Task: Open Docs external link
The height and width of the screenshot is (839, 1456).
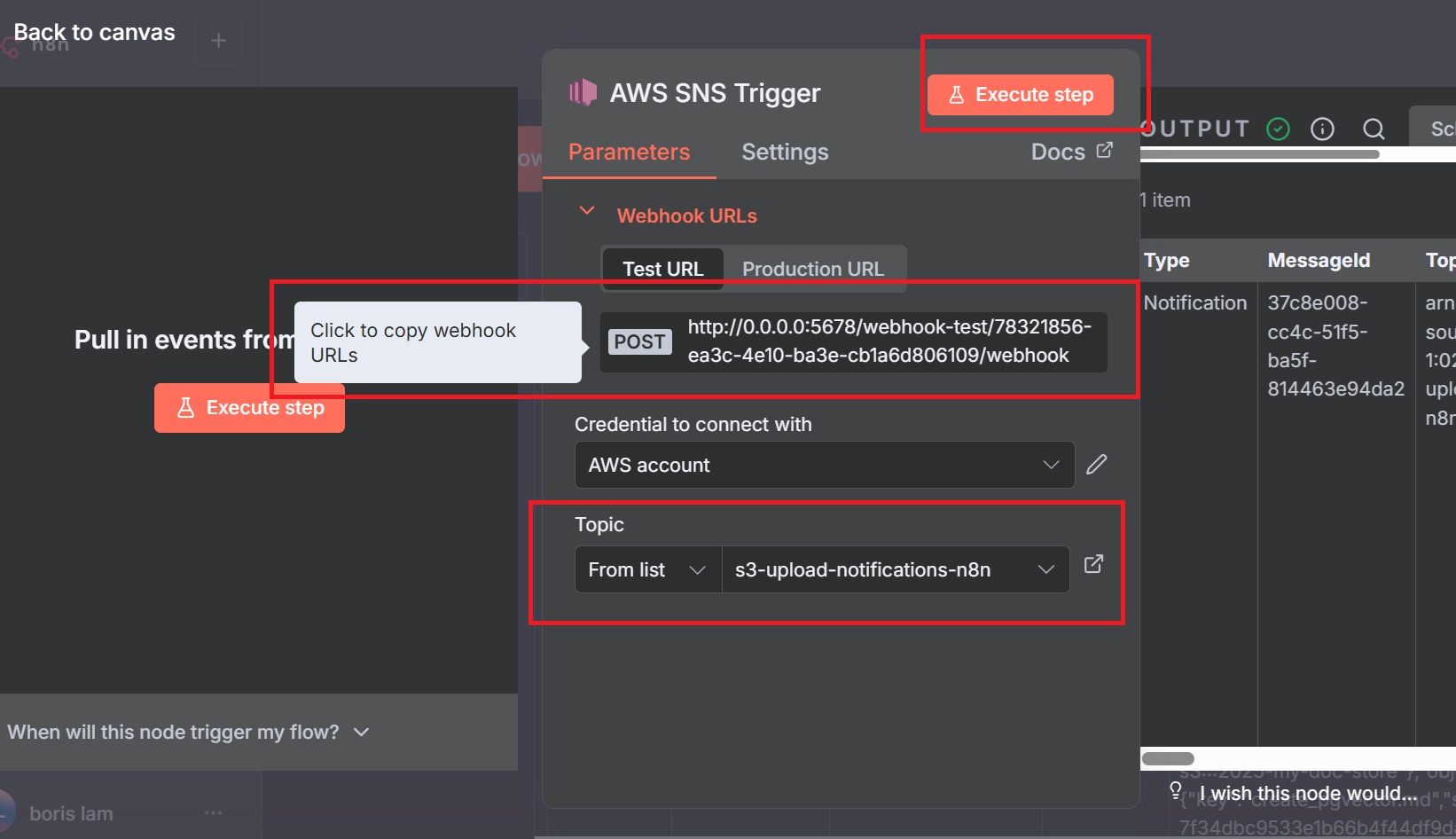Action: click(1071, 152)
